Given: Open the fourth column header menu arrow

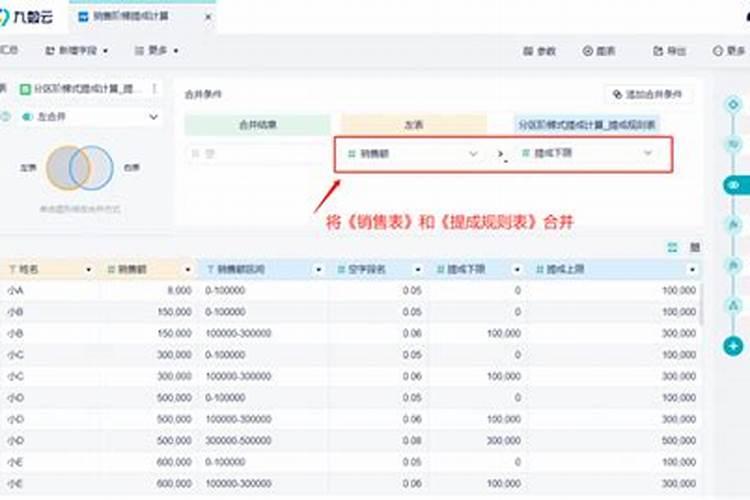Looking at the screenshot, I should coord(418,270).
